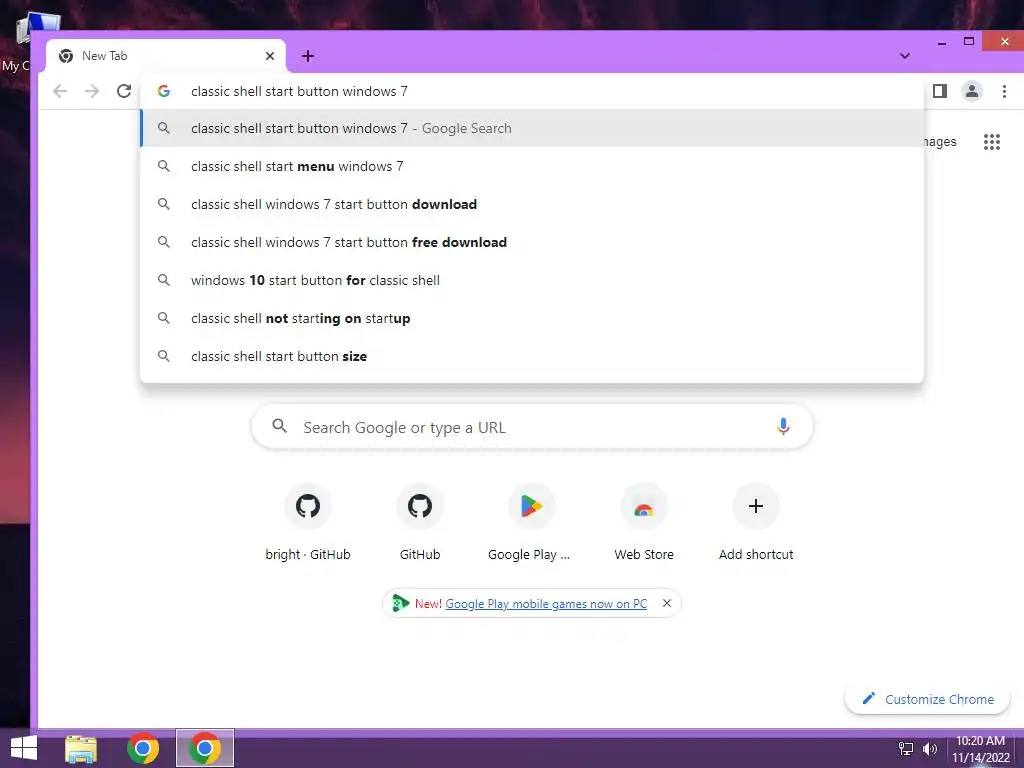Open the Chrome three-dot menu

(x=1004, y=91)
